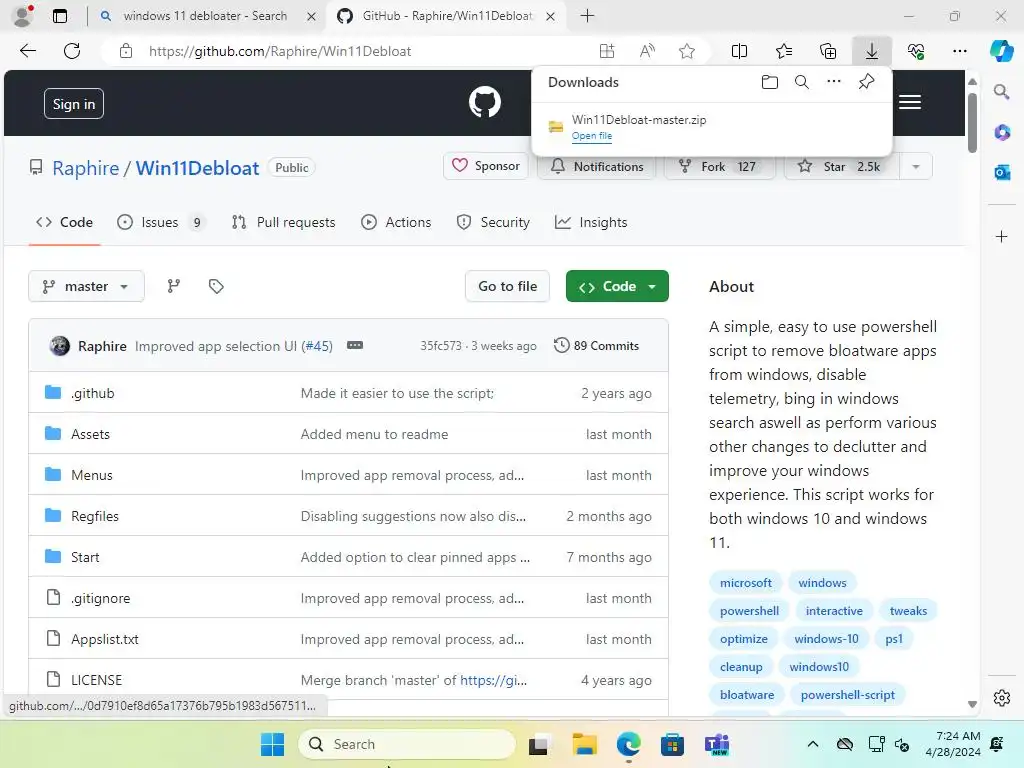Open the Issues tab

161,222
